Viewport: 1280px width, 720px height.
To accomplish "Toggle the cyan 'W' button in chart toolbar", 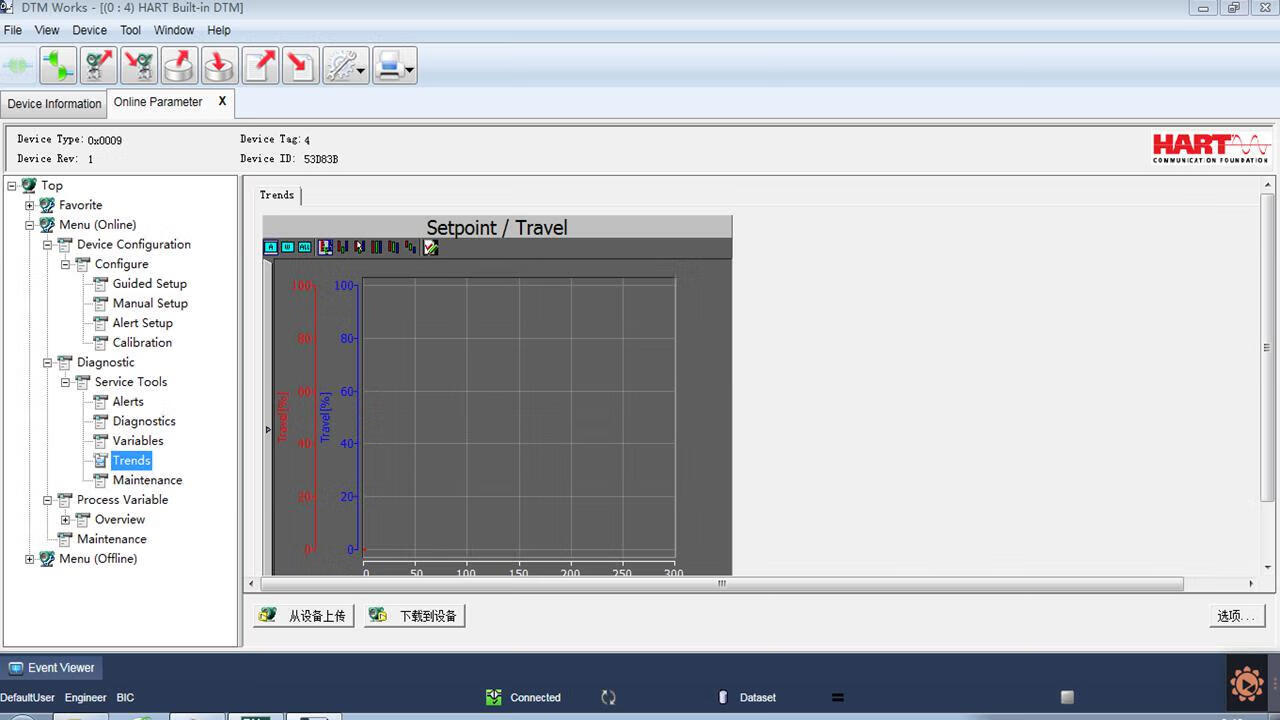I will coord(287,247).
